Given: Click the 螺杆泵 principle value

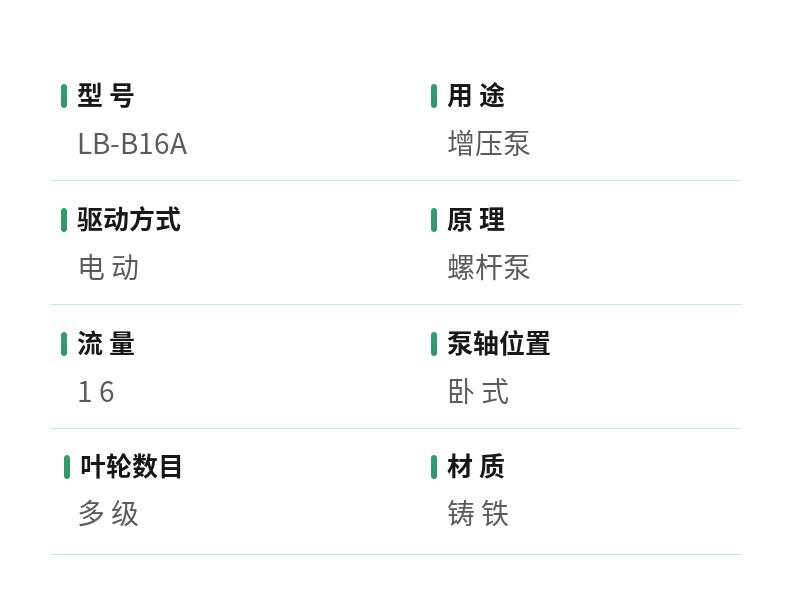Looking at the screenshot, I should pyautogui.click(x=488, y=268).
